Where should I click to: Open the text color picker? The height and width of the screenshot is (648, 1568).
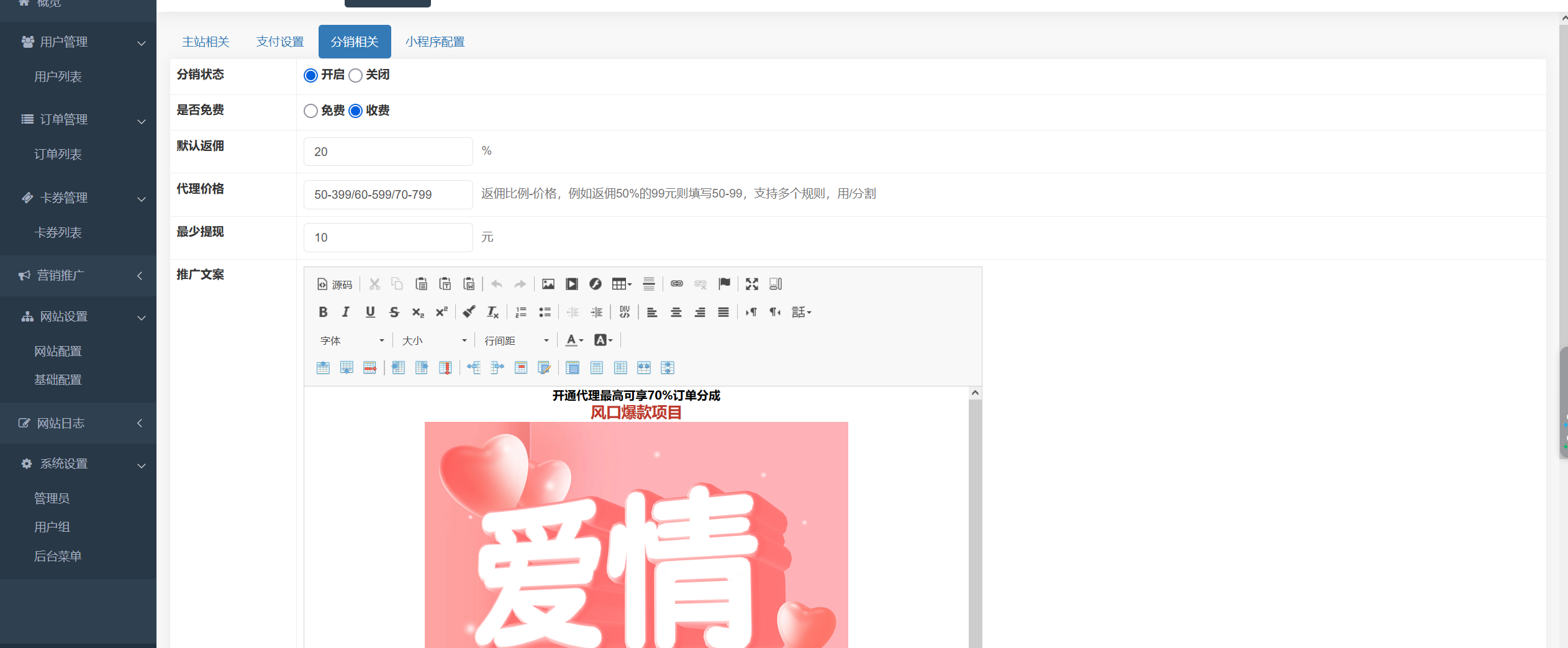573,340
